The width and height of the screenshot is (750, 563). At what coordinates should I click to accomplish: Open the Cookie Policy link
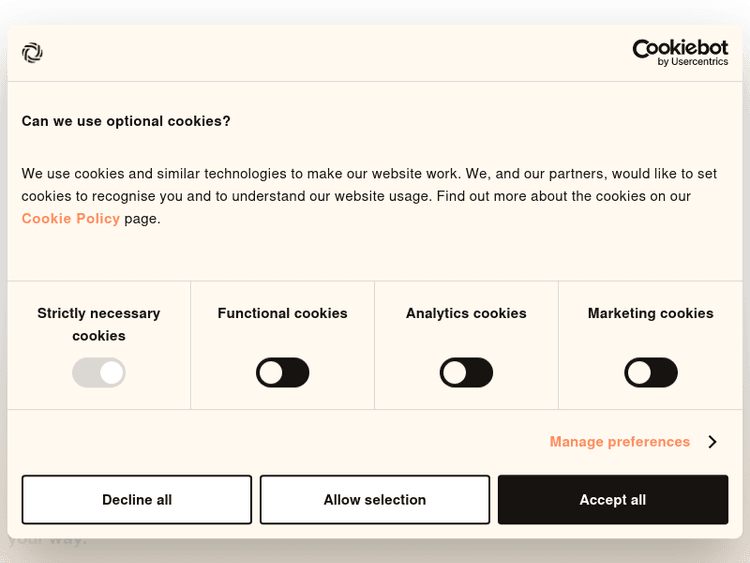point(71,218)
